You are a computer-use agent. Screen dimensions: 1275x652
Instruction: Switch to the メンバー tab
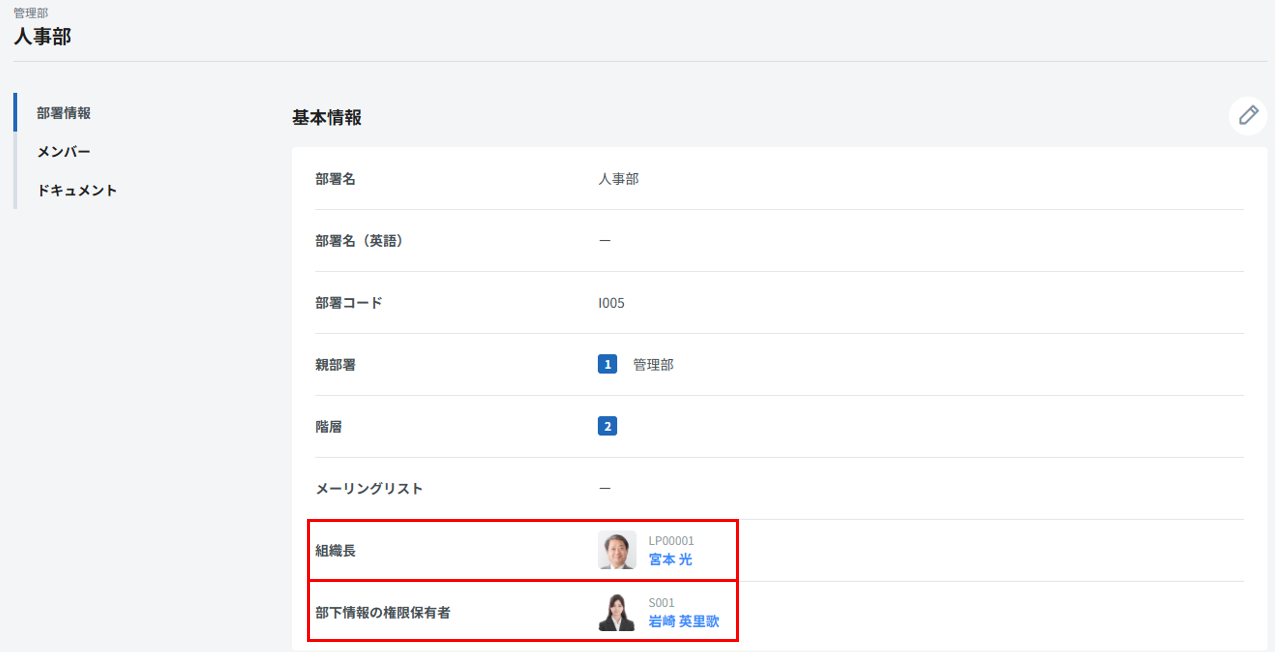pos(64,151)
